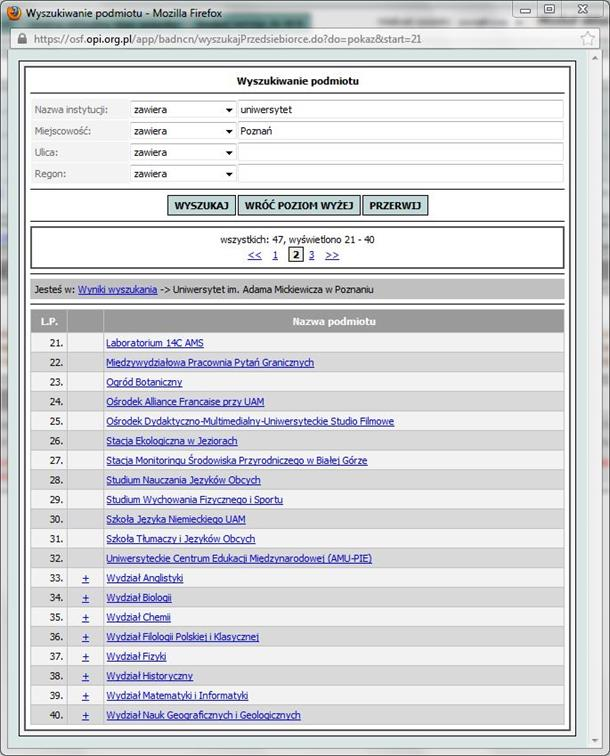The height and width of the screenshot is (756, 610).
Task: Select Ogród Botaniczny link
Action: click(x=144, y=382)
